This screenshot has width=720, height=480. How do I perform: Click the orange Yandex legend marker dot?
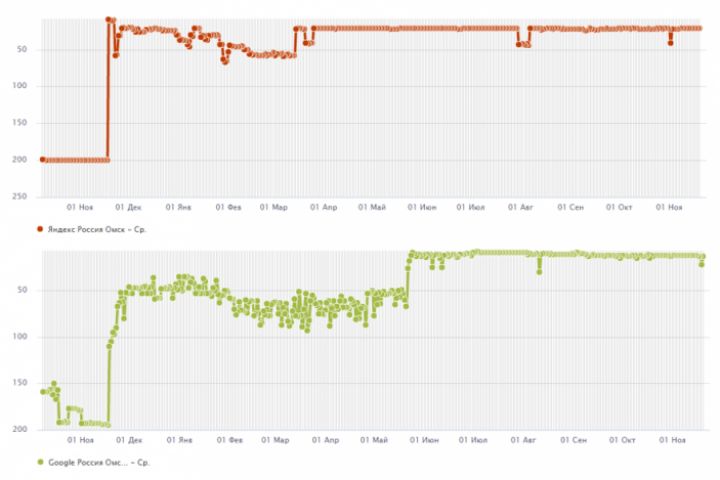40,228
